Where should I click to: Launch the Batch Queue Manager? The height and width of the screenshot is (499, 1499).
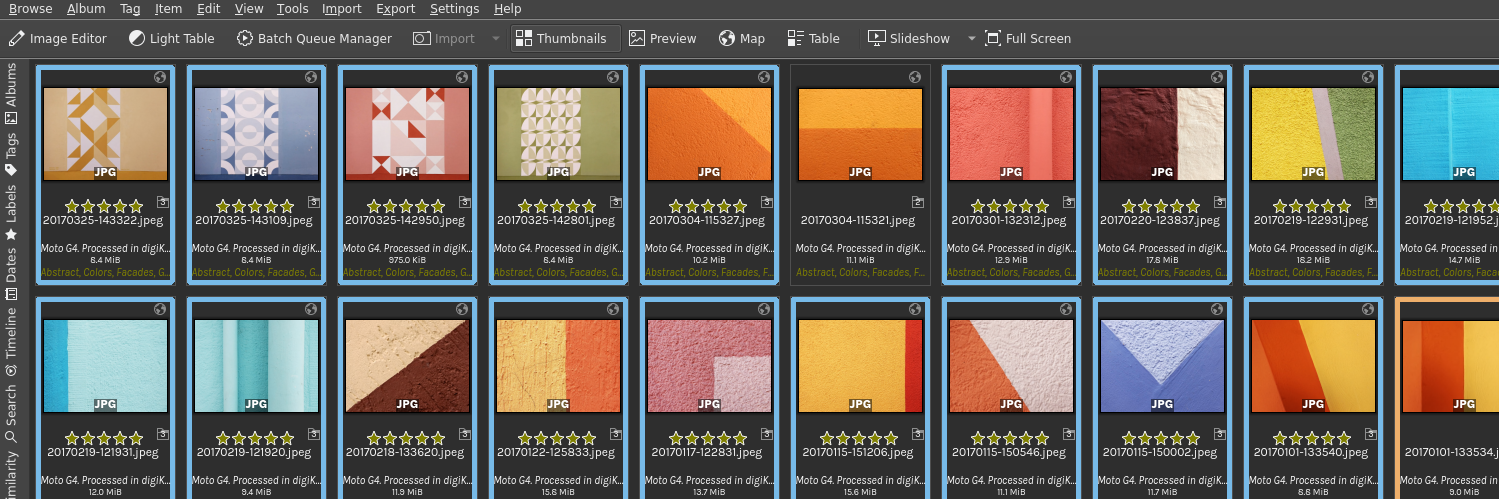point(314,39)
